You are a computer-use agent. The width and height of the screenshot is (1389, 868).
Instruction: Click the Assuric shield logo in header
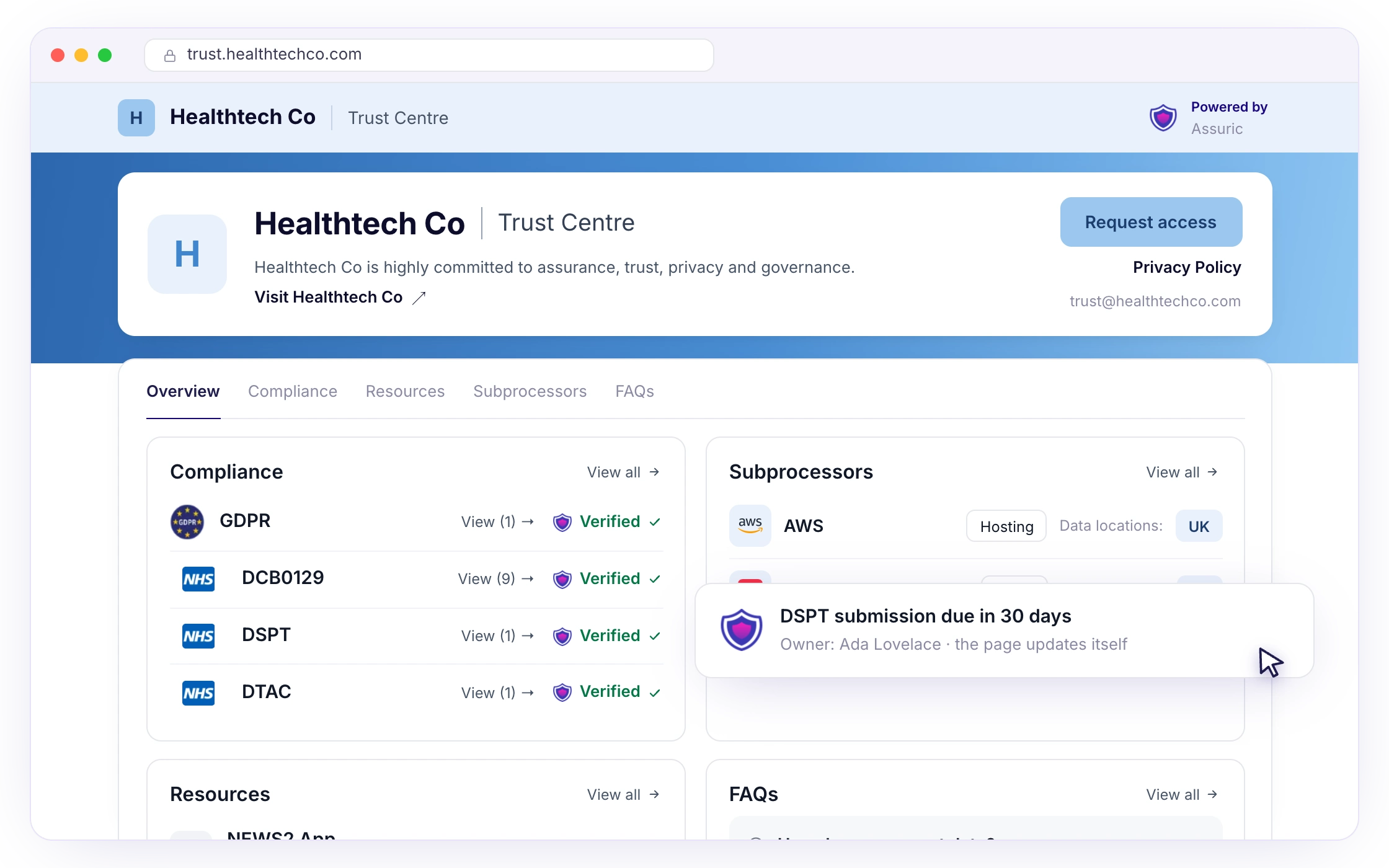click(1163, 118)
